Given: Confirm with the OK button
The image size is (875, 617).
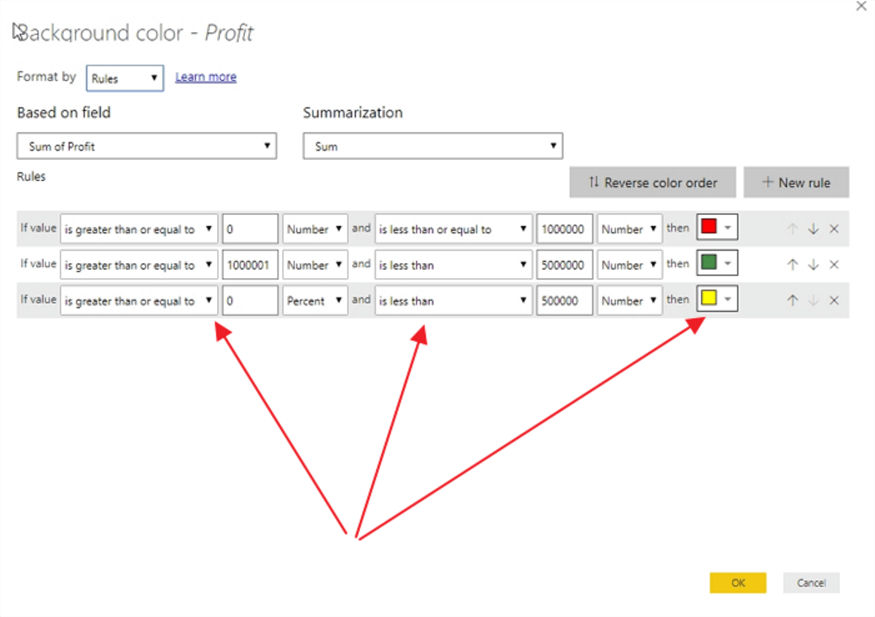Looking at the screenshot, I should (738, 583).
